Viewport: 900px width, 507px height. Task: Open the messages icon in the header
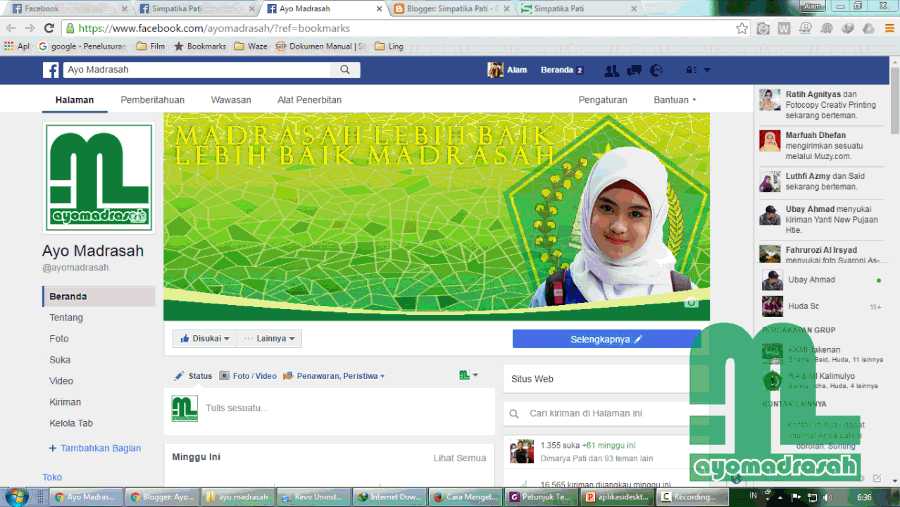point(634,70)
